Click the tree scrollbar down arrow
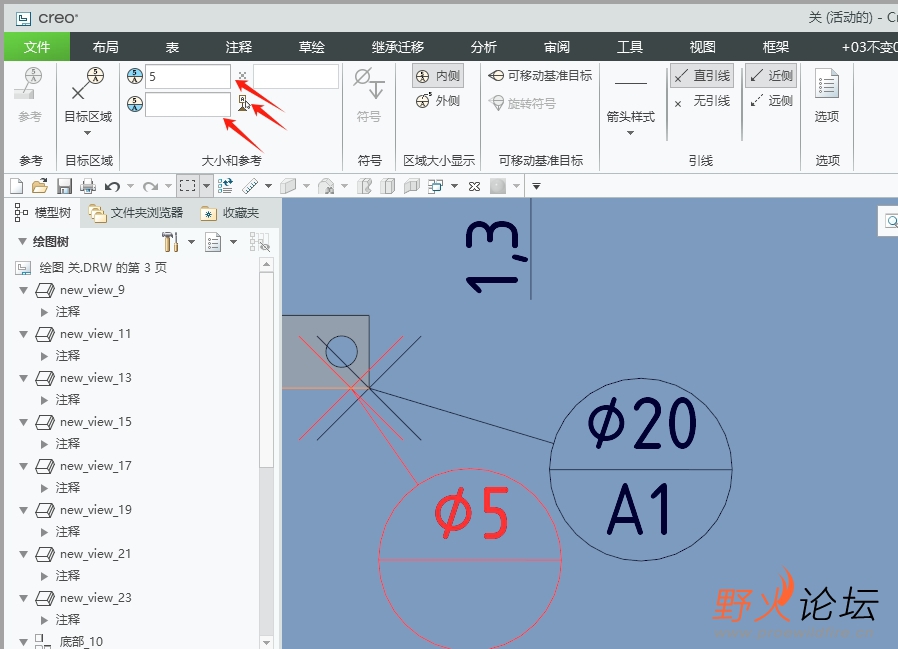Image resolution: width=898 pixels, height=649 pixels. [266, 642]
